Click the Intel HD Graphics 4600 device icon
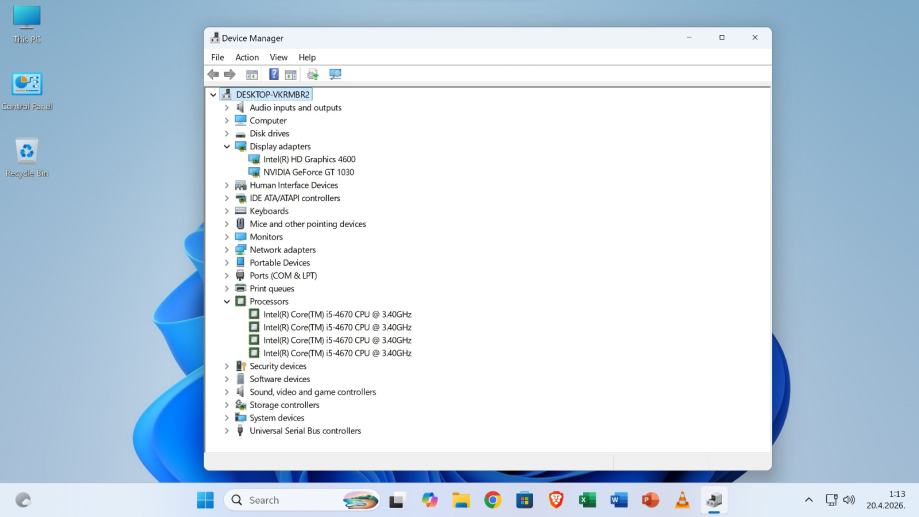Viewport: 919px width, 517px height. coord(254,159)
